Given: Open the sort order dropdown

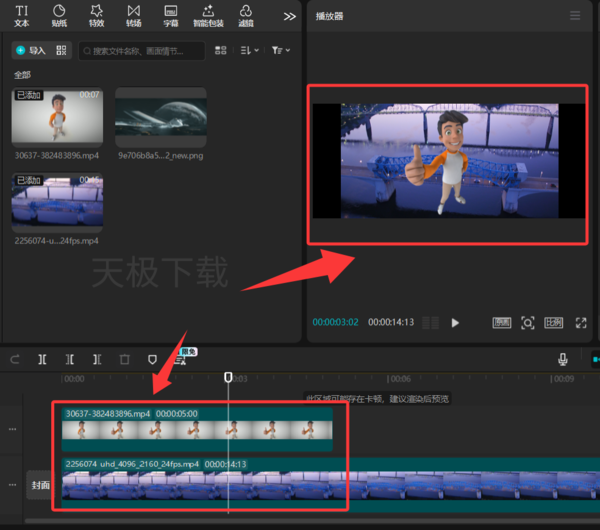Looking at the screenshot, I should coord(249,50).
